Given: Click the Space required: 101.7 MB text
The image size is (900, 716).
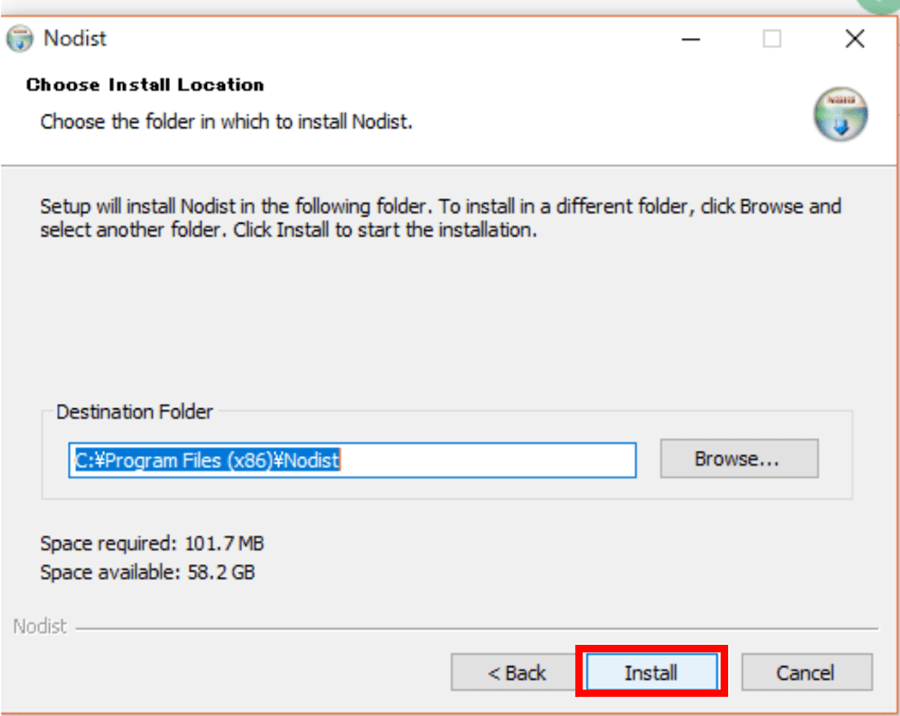Looking at the screenshot, I should point(152,543).
